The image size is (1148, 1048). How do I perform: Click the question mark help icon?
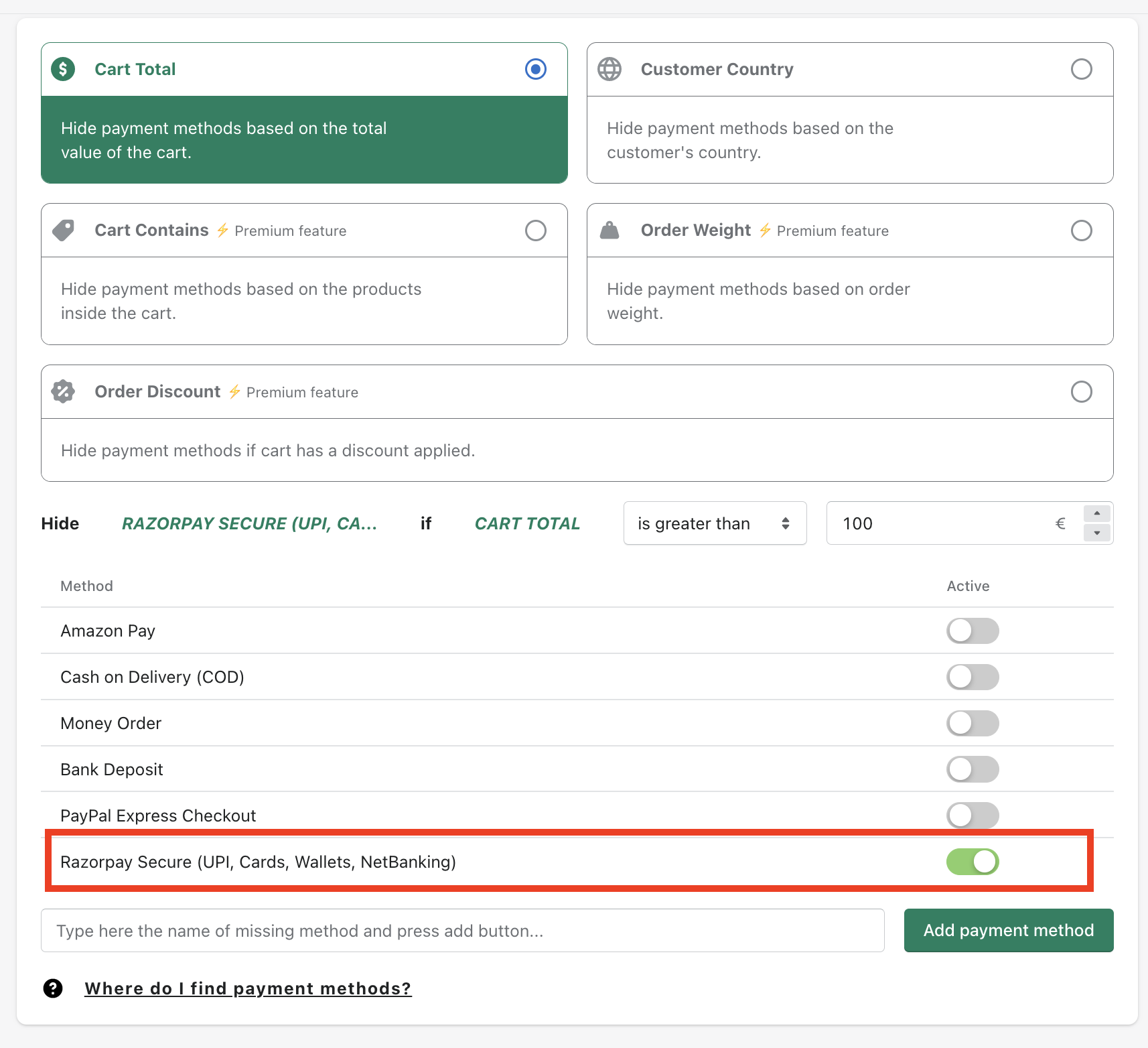(x=53, y=988)
